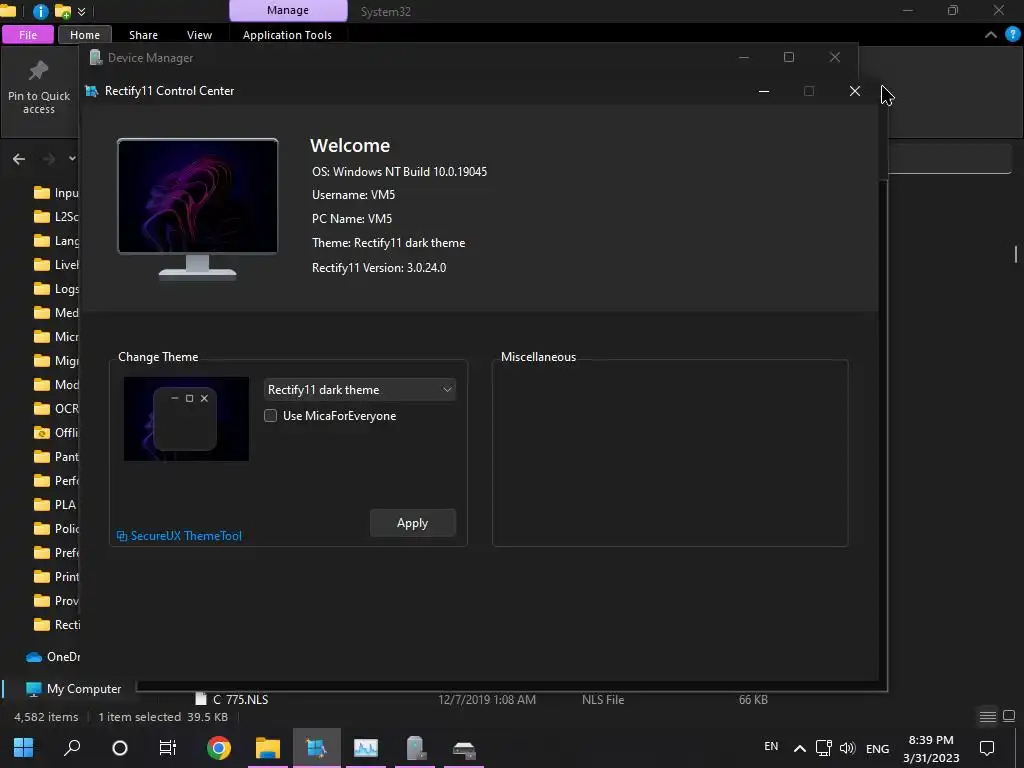Click the Explorer vertical scrollbar thumb

[1016, 253]
